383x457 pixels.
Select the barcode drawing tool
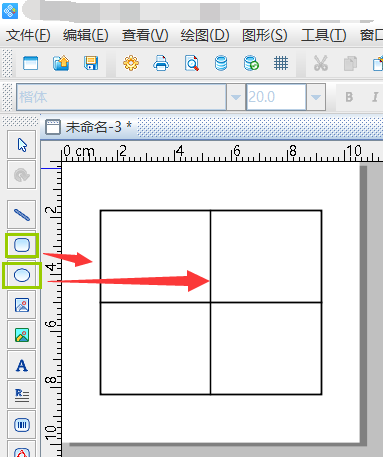tap(22, 425)
